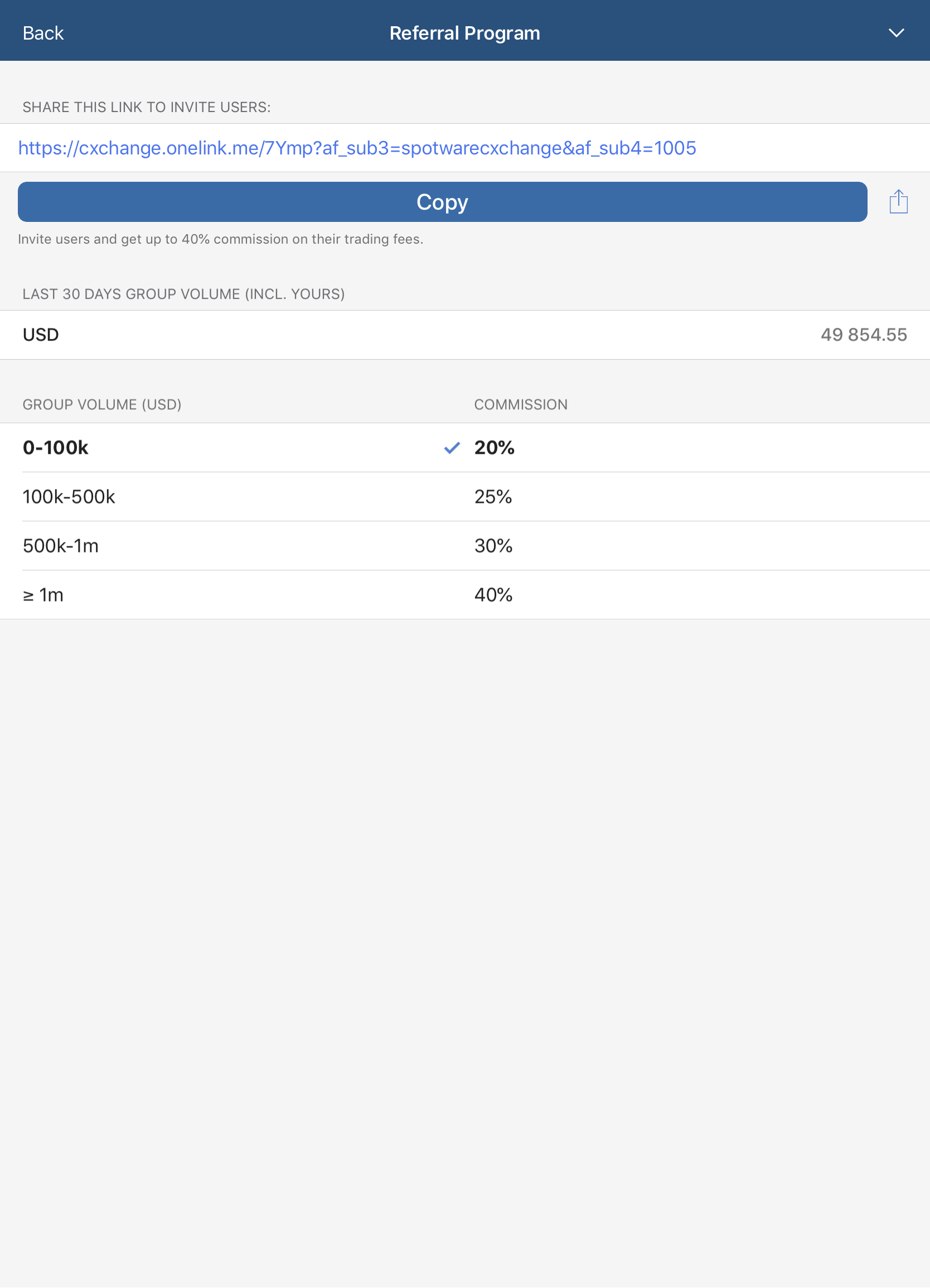Select the 0-100k group volume row
The width and height of the screenshot is (930, 1288).
(465, 448)
